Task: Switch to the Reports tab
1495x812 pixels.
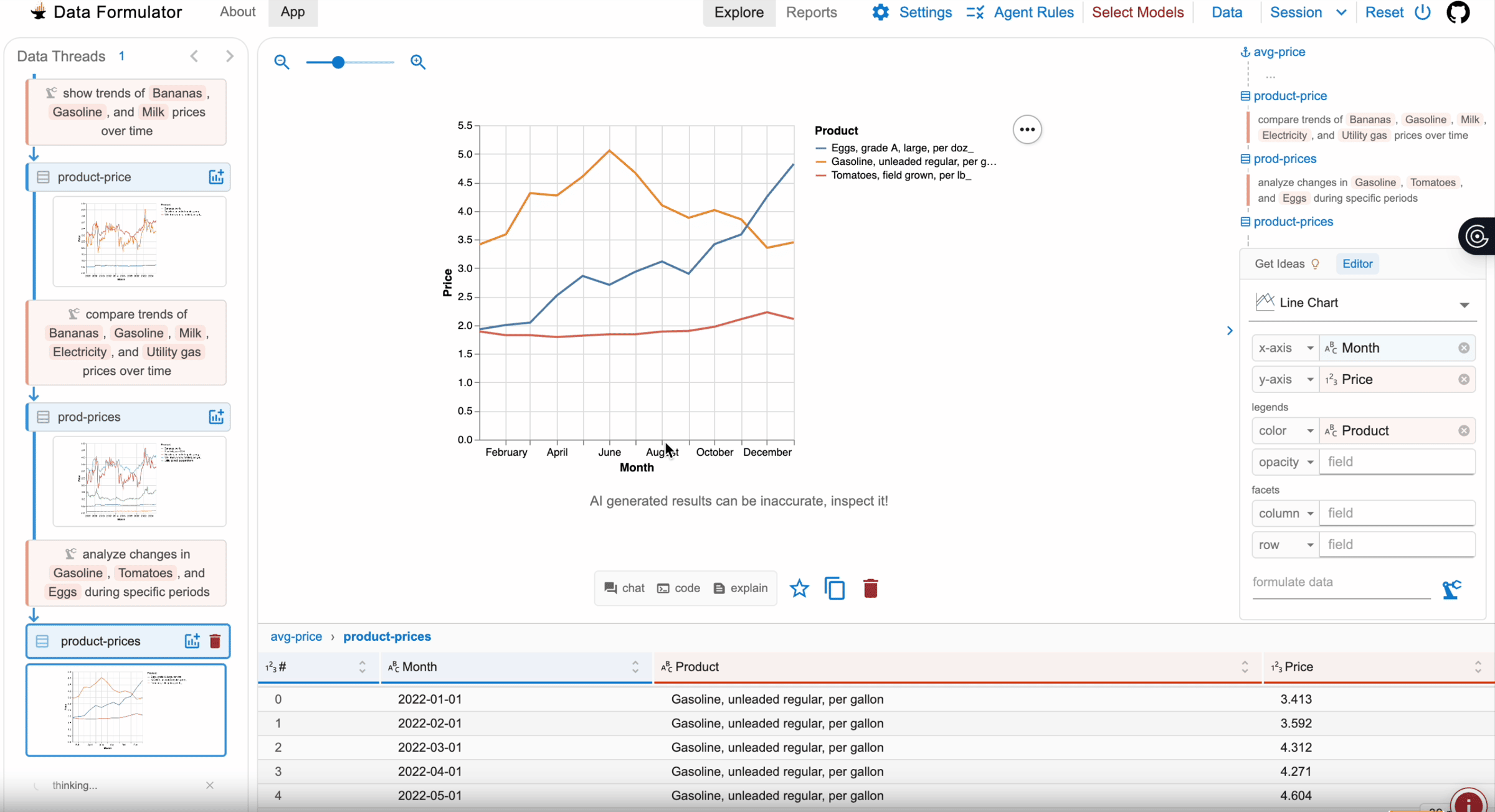Action: coord(811,12)
